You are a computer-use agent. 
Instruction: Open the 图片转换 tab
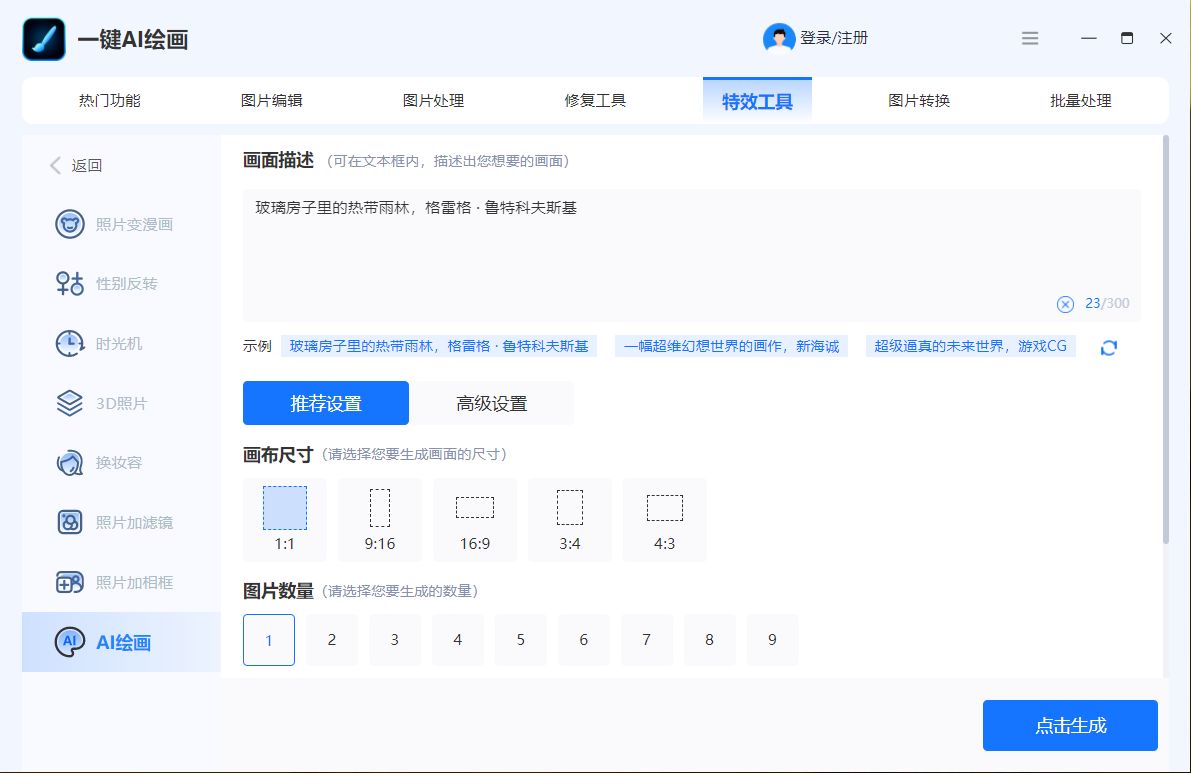pyautogui.click(x=919, y=100)
